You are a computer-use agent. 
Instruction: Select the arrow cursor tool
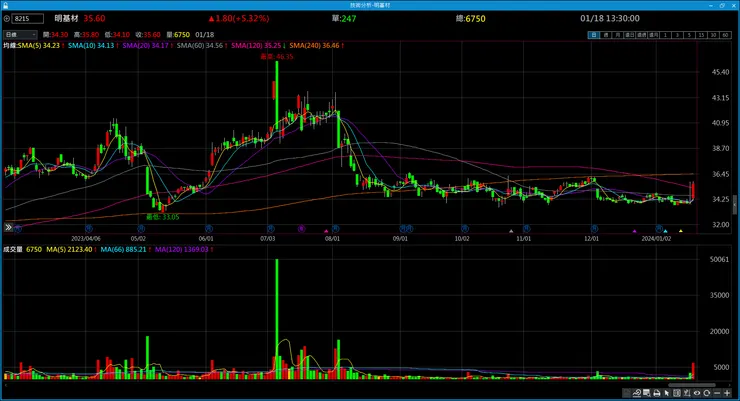point(667,393)
